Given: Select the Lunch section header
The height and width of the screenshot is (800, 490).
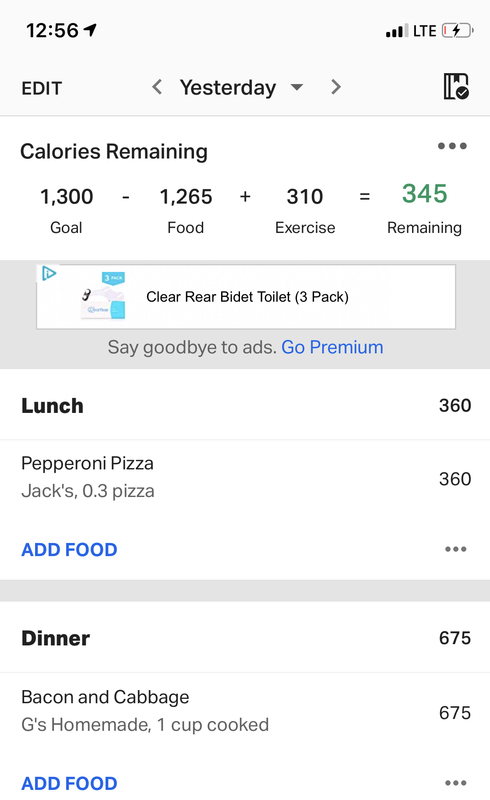Looking at the screenshot, I should [x=245, y=405].
